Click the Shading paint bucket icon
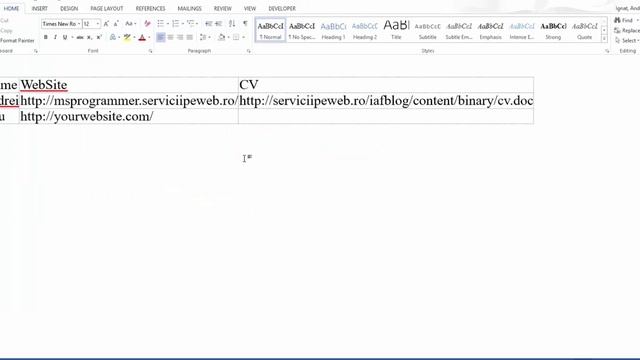This screenshot has width=640, height=360. pyautogui.click(x=222, y=38)
